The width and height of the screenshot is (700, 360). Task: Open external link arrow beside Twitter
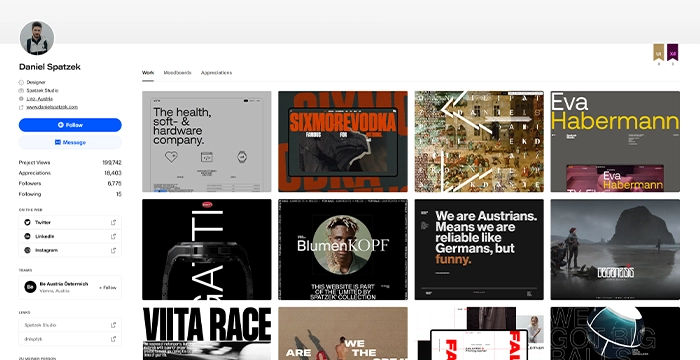pyautogui.click(x=113, y=222)
